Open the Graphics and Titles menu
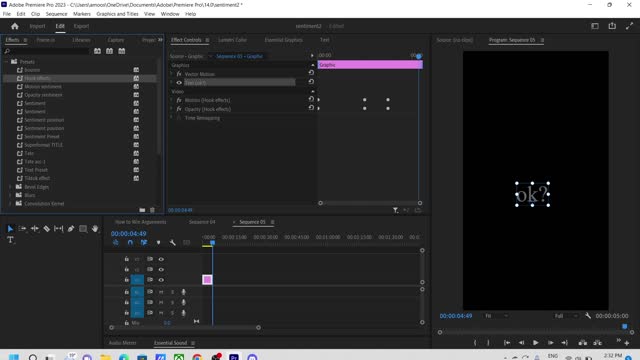Viewport: 640px width, 360px height. (117, 14)
